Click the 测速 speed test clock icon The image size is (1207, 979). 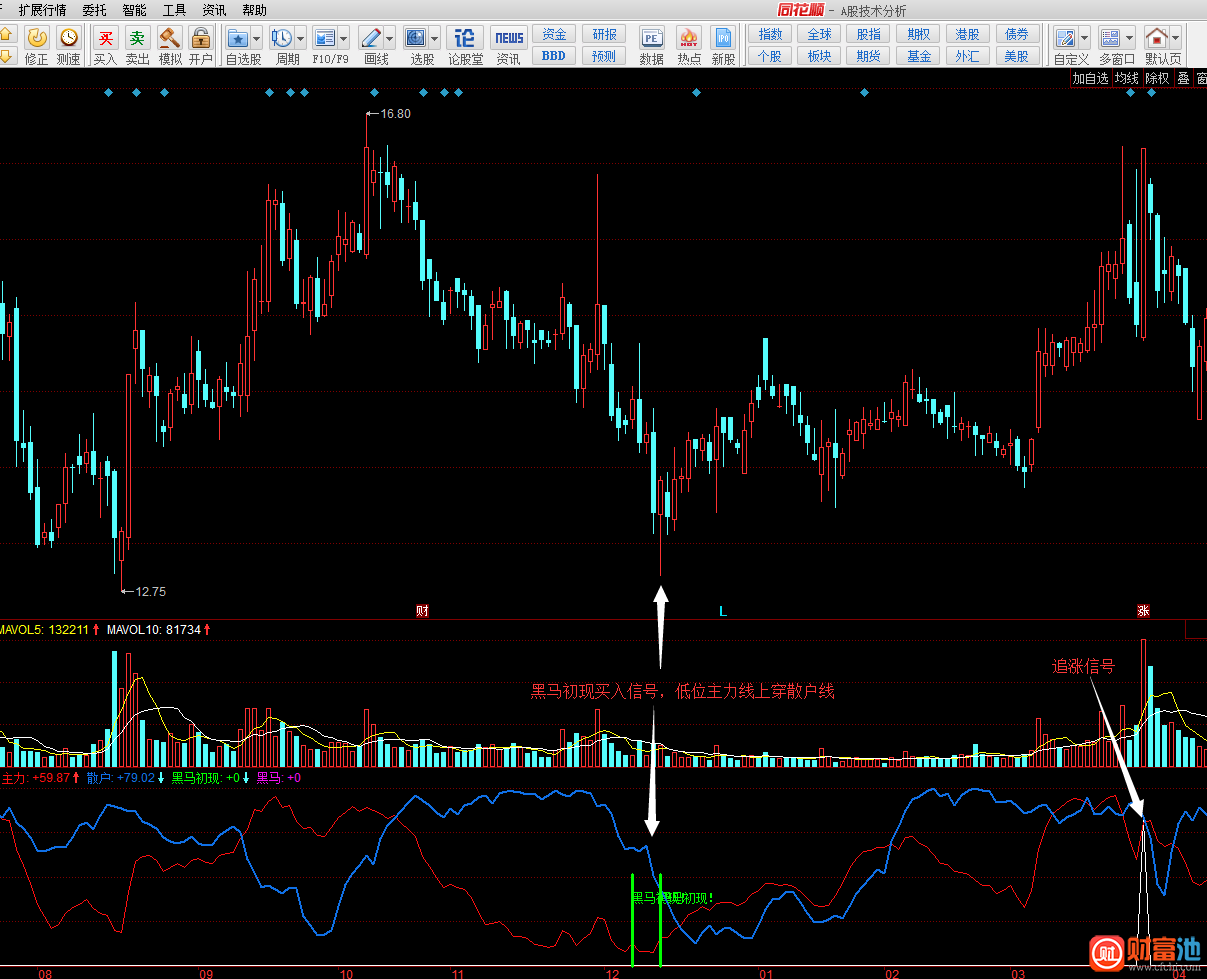[x=68, y=38]
